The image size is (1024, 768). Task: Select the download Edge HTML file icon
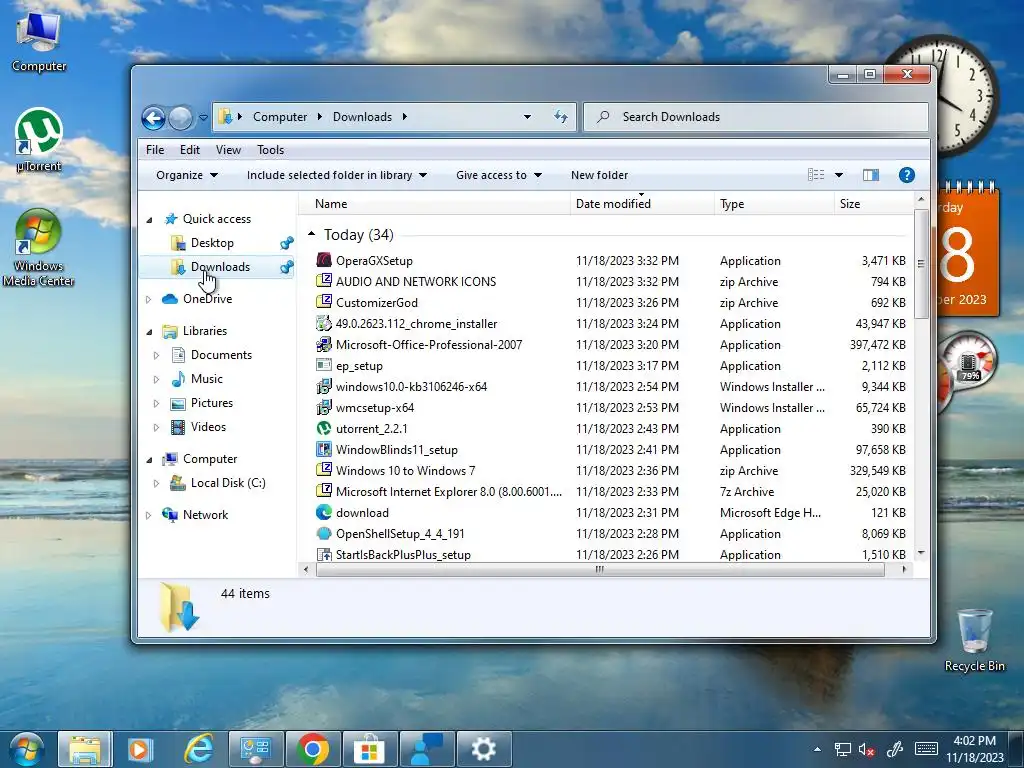tap(324, 512)
